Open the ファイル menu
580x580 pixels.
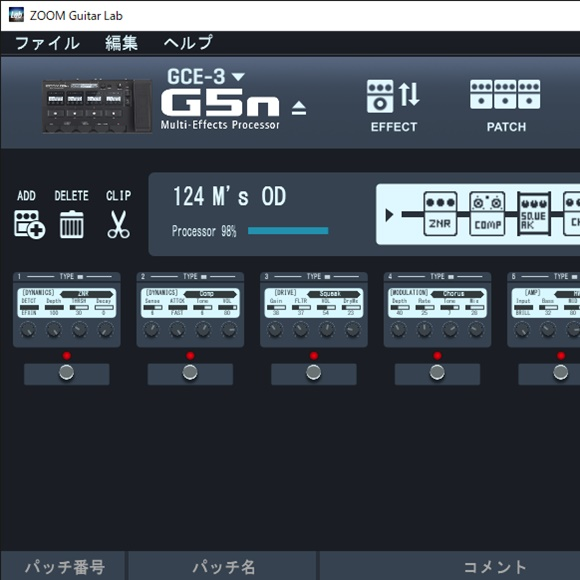pos(47,43)
